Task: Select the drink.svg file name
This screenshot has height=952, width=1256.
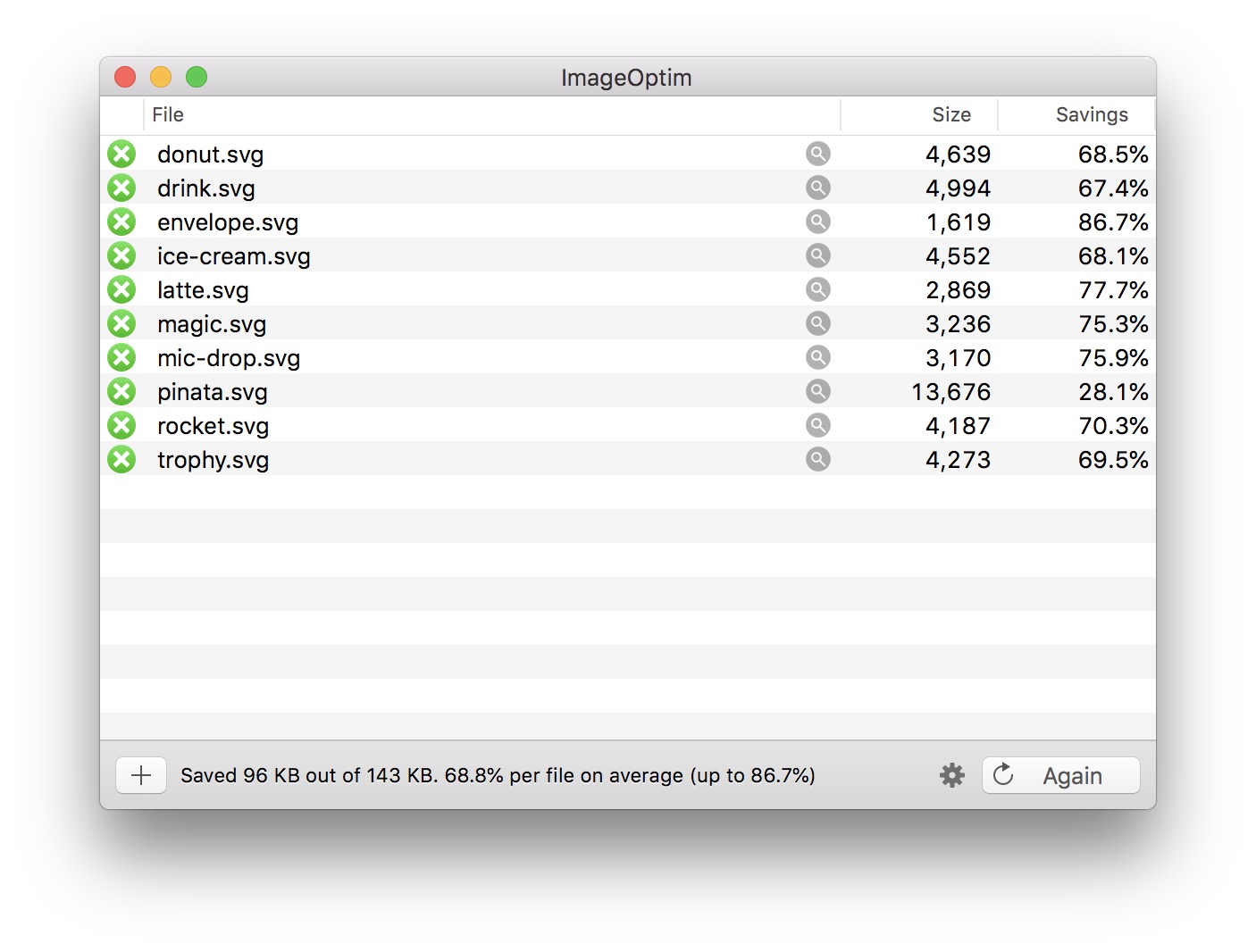Action: point(206,188)
